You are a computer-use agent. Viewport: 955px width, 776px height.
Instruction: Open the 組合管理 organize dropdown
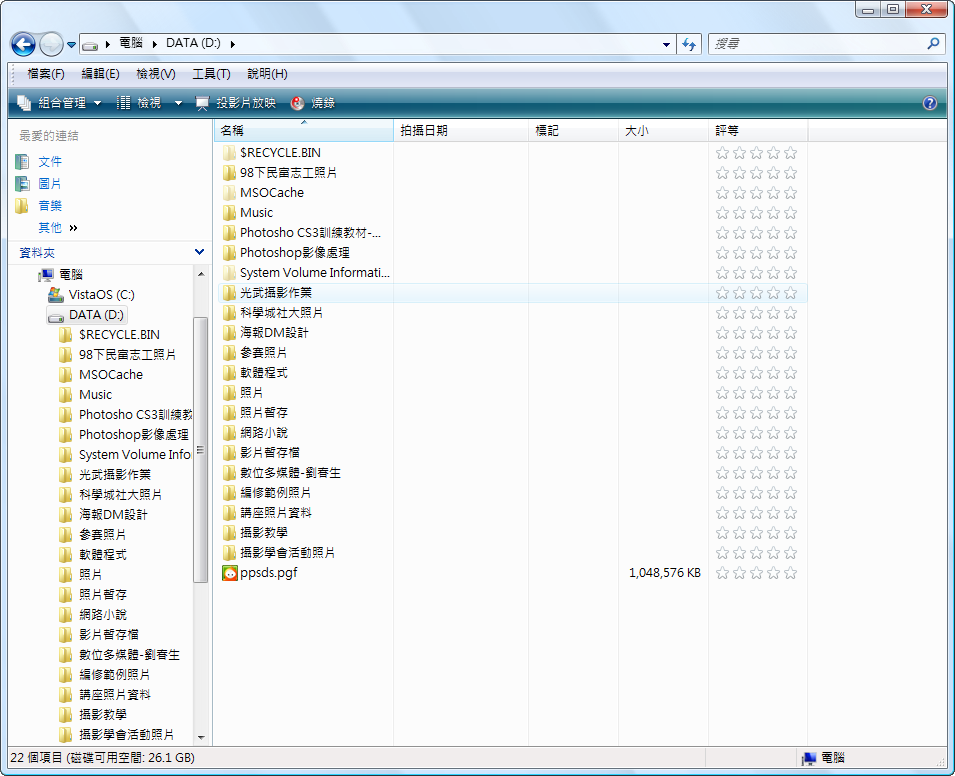click(x=60, y=103)
